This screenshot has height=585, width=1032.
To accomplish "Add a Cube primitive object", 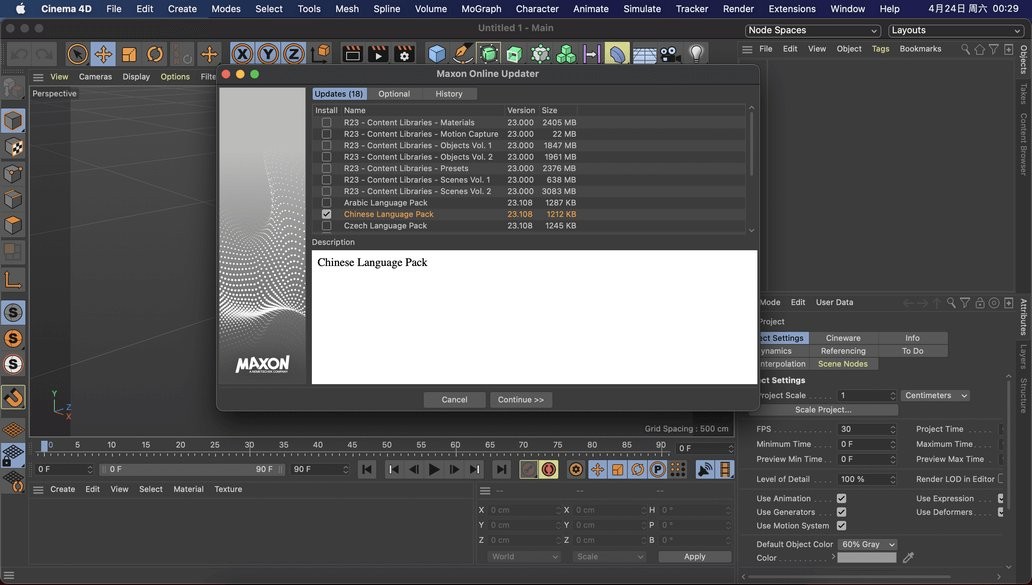I will tap(436, 54).
